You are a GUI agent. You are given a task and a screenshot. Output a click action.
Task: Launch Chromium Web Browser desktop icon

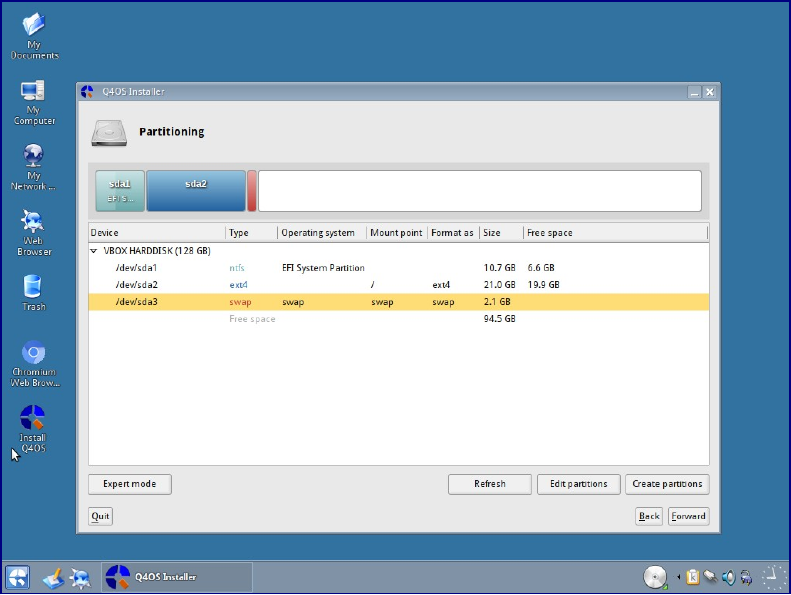tap(34, 364)
